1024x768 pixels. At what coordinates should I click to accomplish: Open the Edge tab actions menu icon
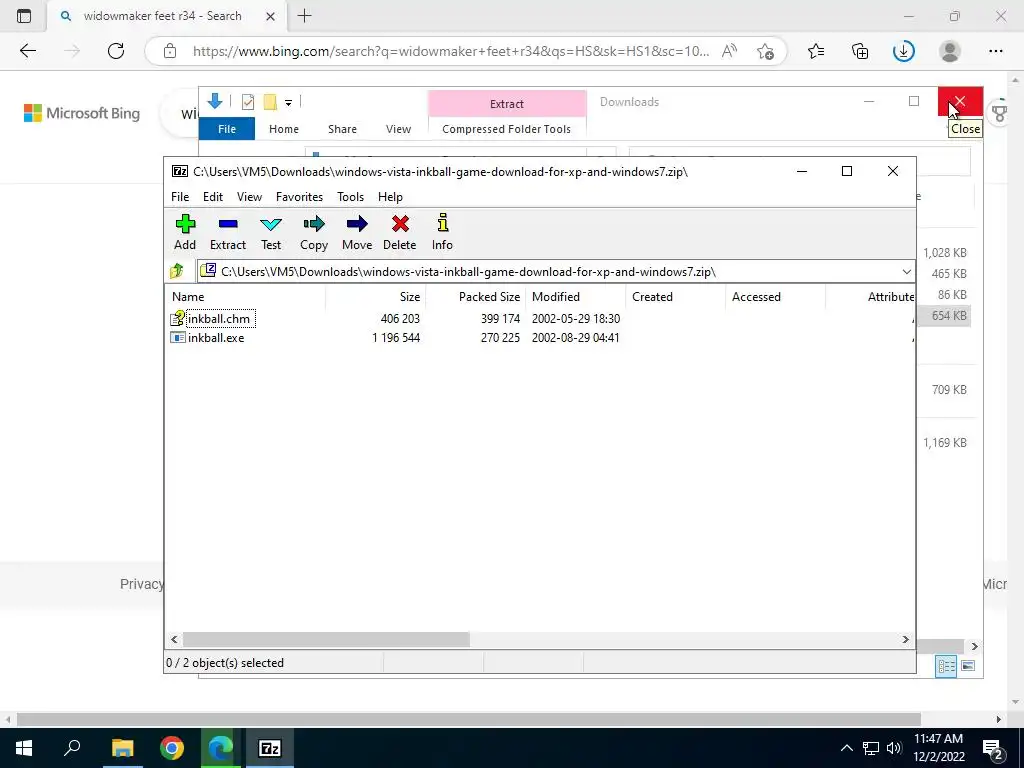(24, 16)
